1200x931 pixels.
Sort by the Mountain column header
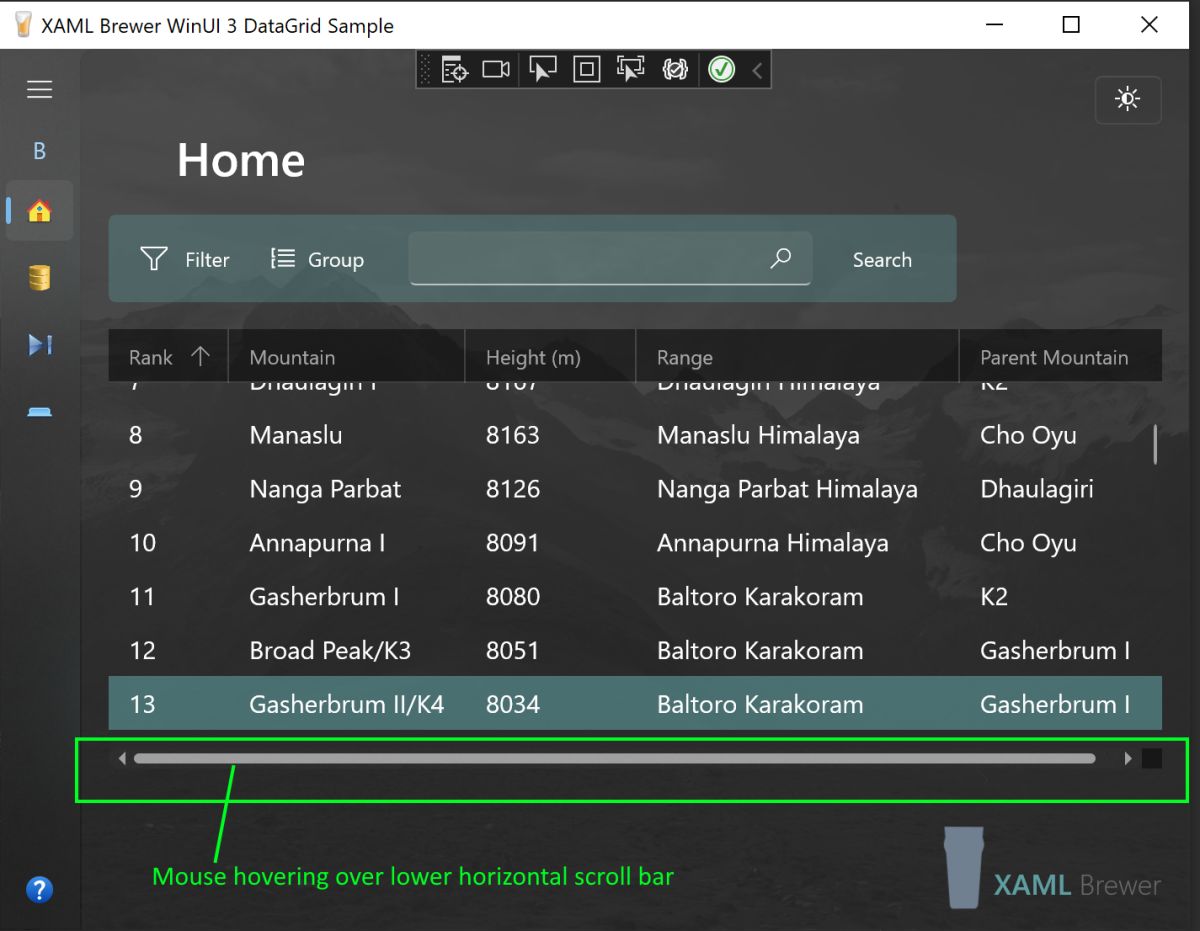click(x=347, y=357)
